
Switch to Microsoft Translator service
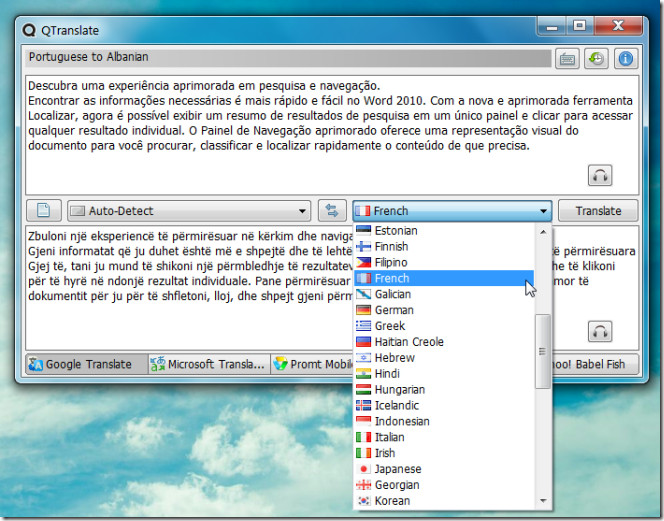pos(209,364)
